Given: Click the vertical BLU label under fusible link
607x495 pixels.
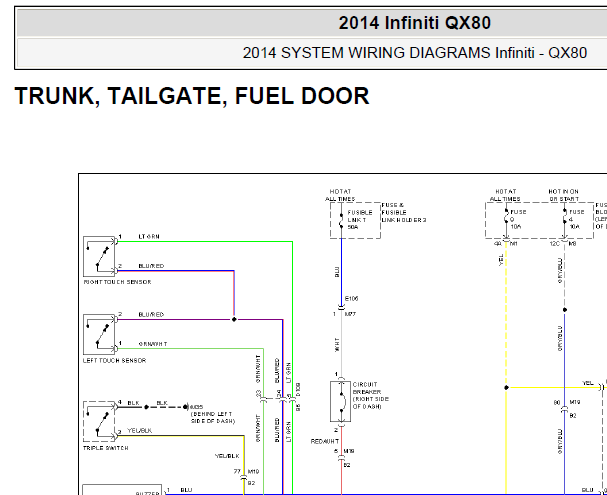Looking at the screenshot, I should click(x=337, y=272).
